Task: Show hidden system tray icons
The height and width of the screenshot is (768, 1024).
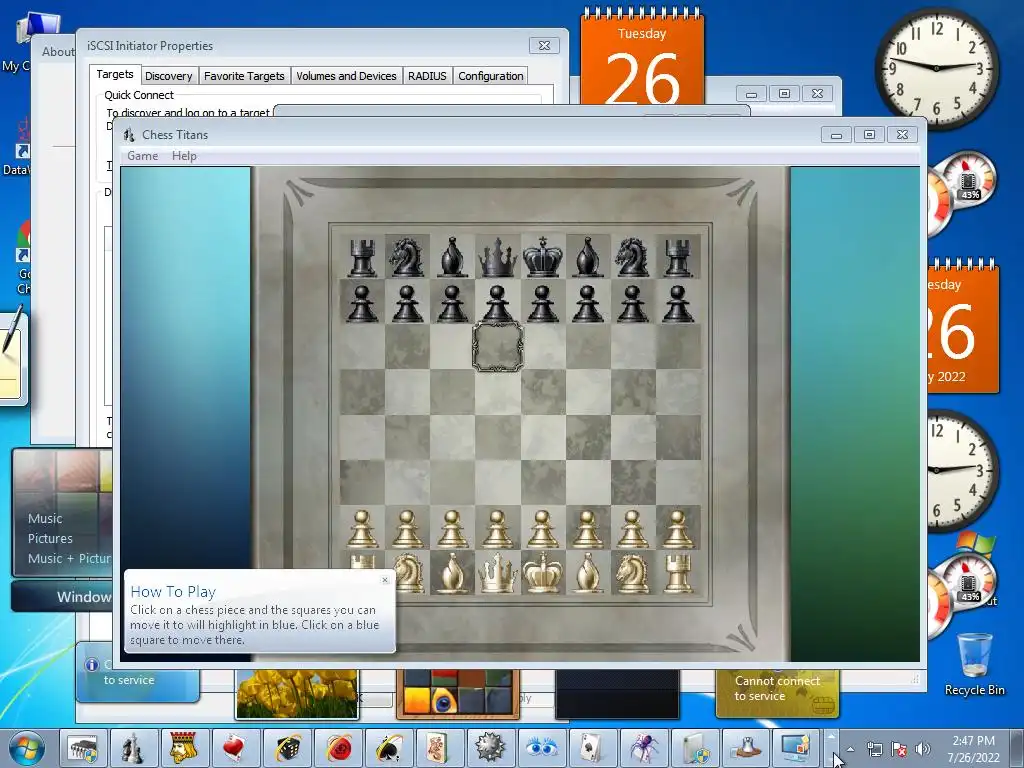Action: tap(850, 749)
